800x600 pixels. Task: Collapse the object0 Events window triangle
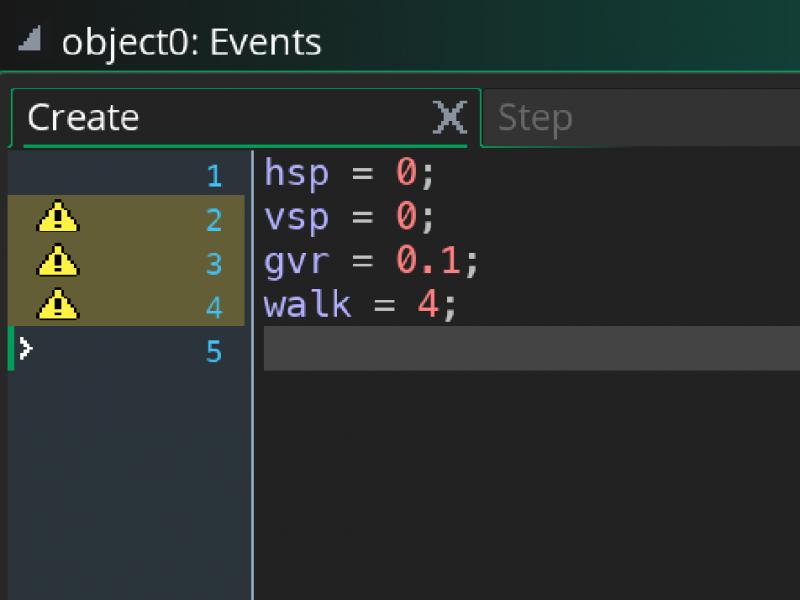tap(29, 40)
